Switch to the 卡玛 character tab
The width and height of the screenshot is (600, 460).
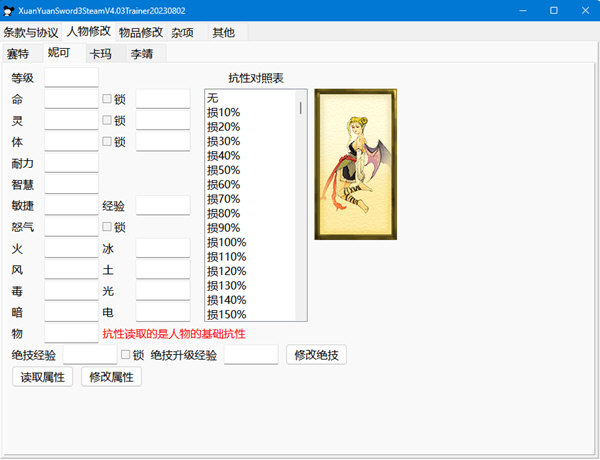point(101,54)
